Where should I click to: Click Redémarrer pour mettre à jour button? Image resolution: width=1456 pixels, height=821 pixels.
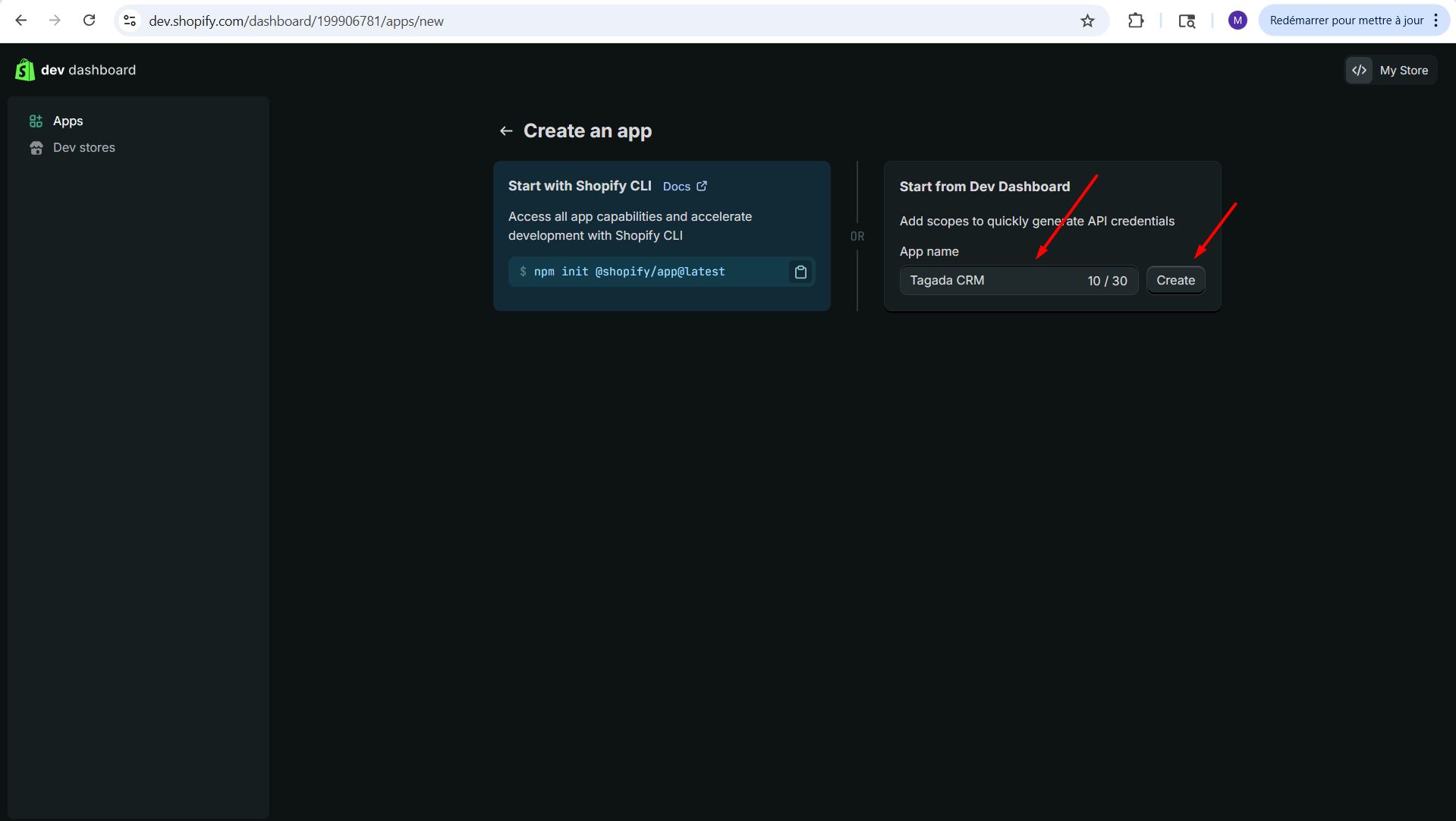(1346, 20)
